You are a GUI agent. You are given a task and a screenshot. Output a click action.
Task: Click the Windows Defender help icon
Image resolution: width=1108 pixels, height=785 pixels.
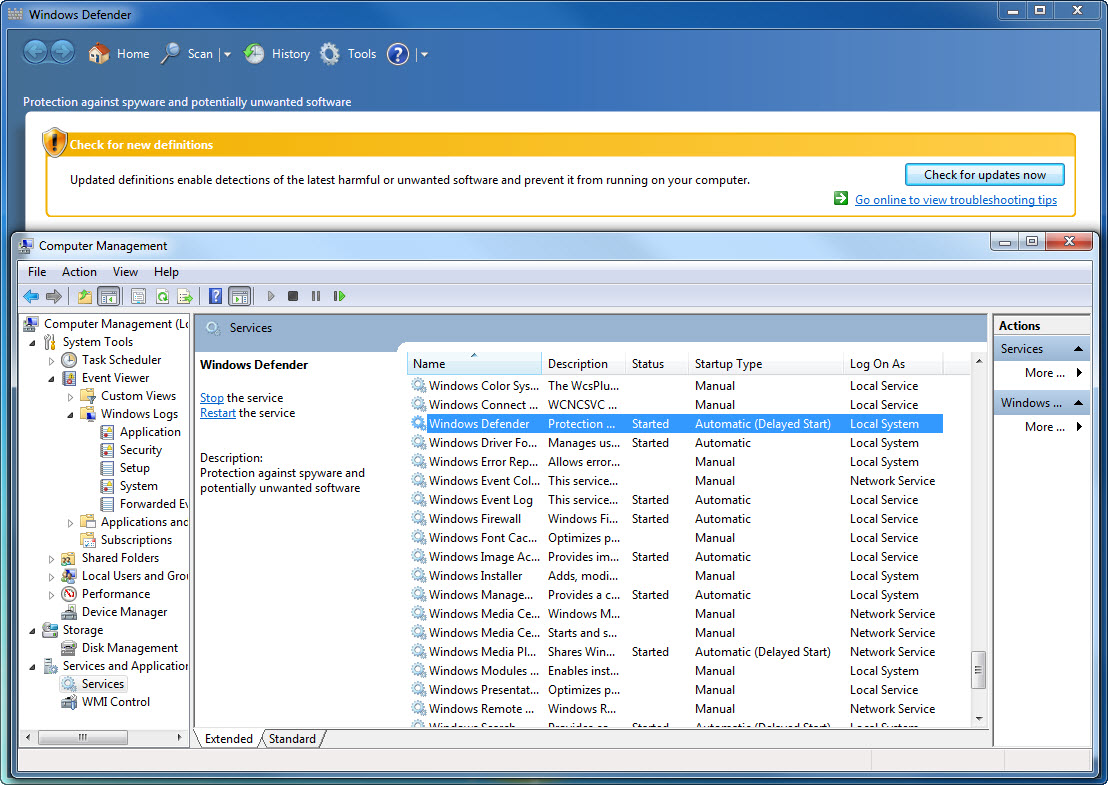pyautogui.click(x=398, y=54)
